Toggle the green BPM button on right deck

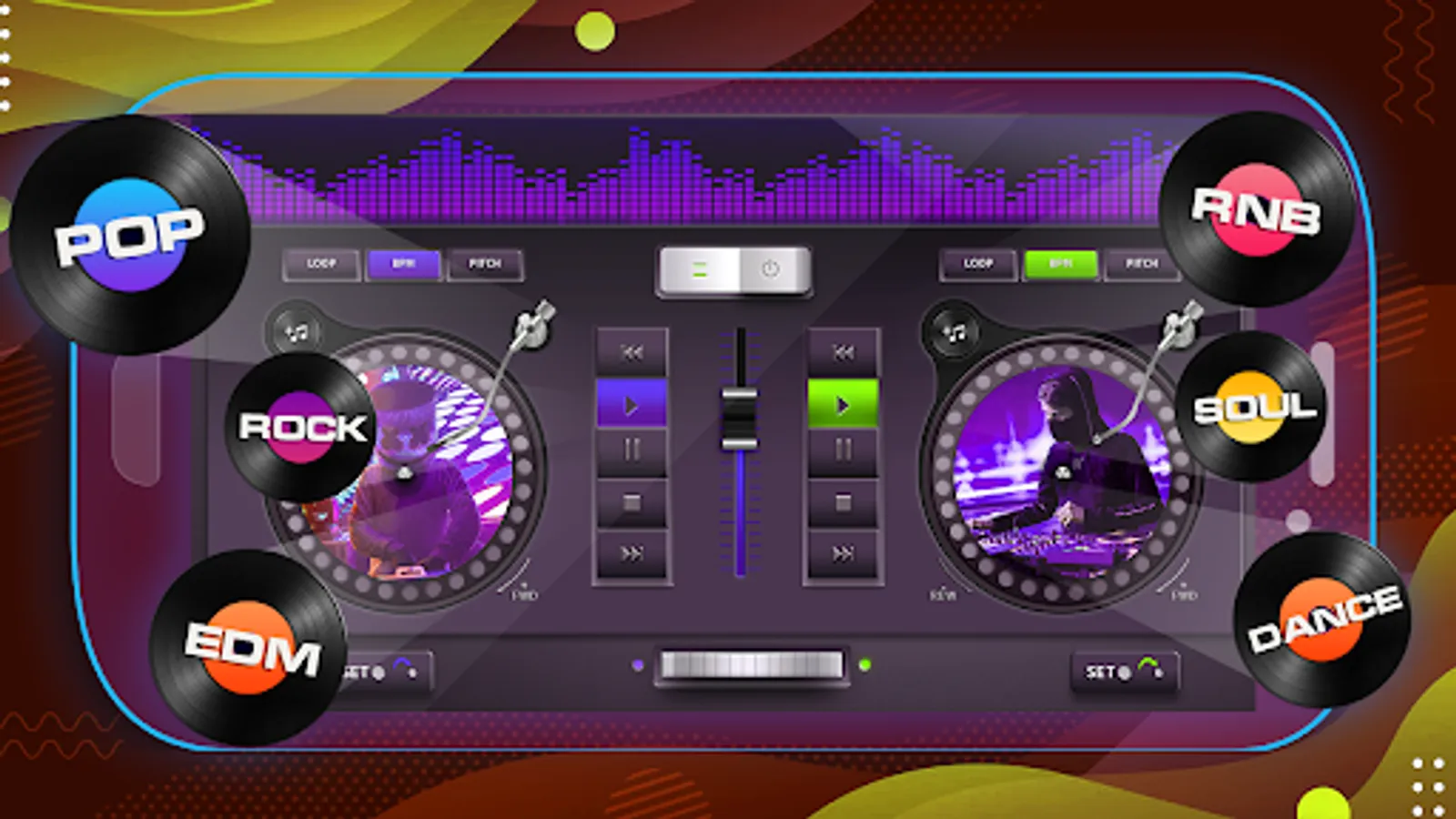pyautogui.click(x=1060, y=264)
